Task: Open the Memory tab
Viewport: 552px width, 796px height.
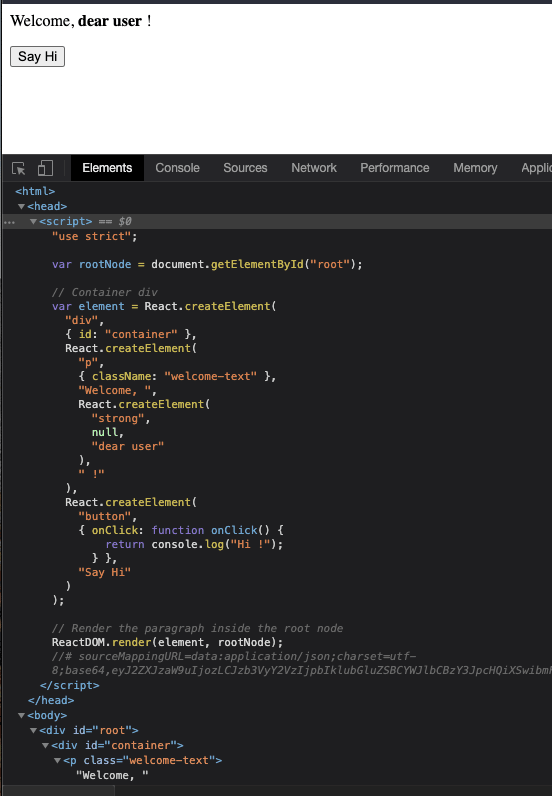Action: pyautogui.click(x=475, y=168)
